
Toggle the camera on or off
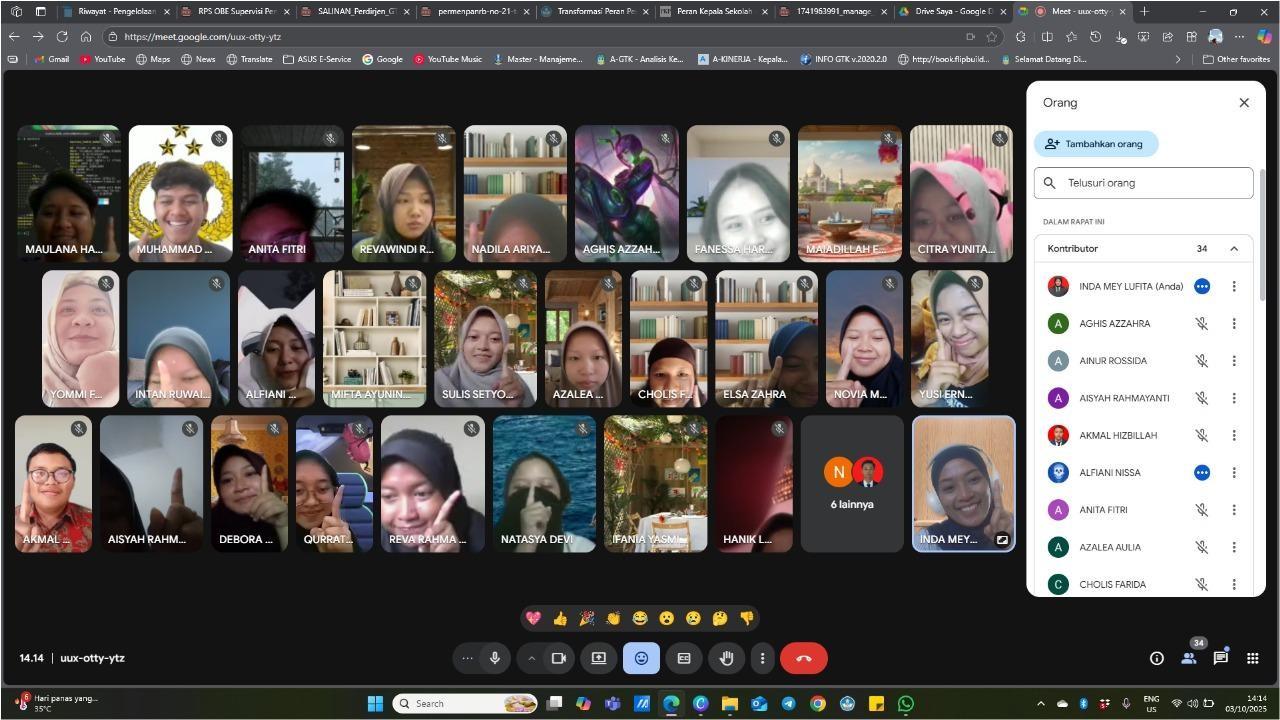(559, 658)
